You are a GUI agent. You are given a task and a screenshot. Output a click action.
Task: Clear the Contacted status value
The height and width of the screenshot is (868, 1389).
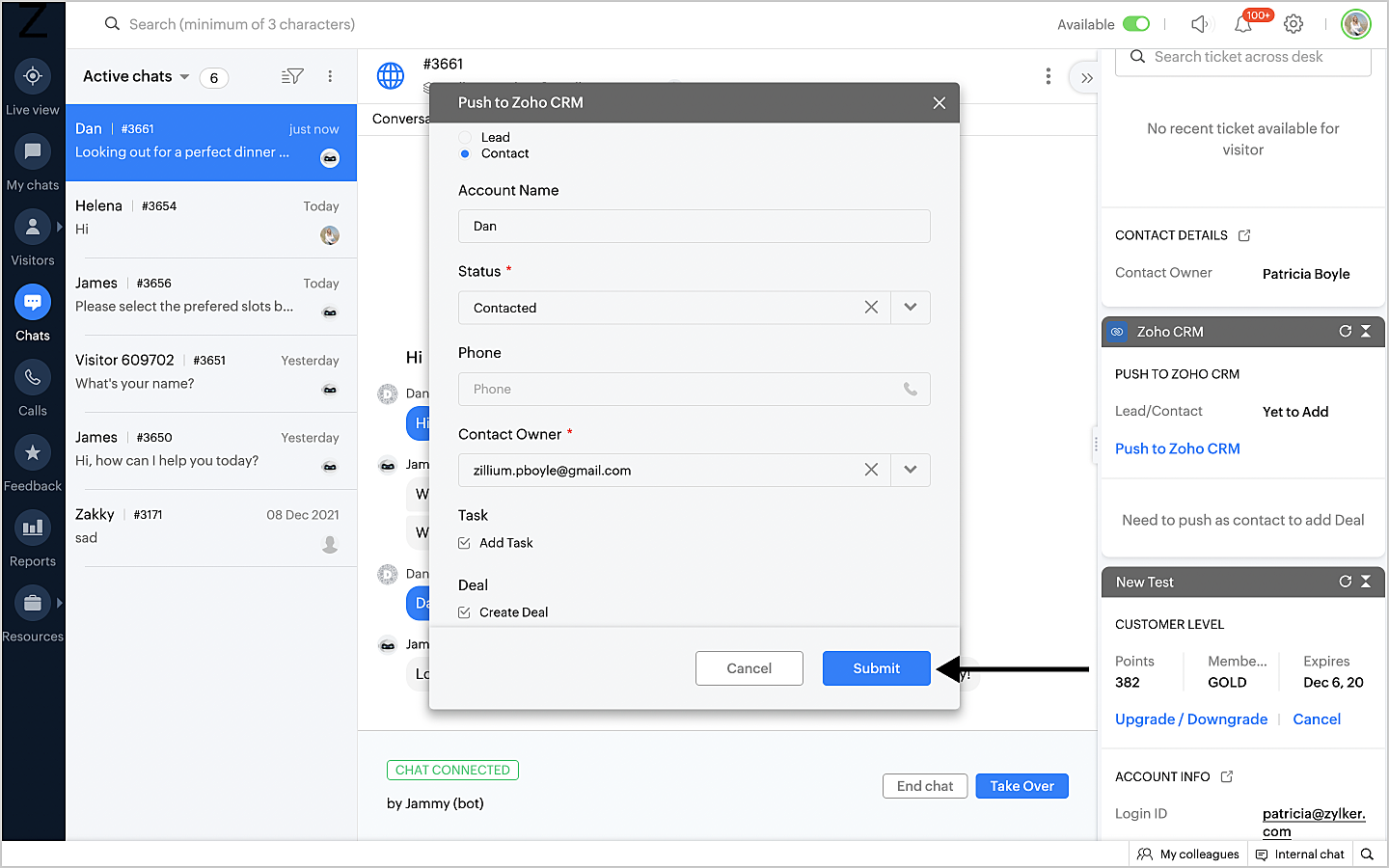coord(871,307)
